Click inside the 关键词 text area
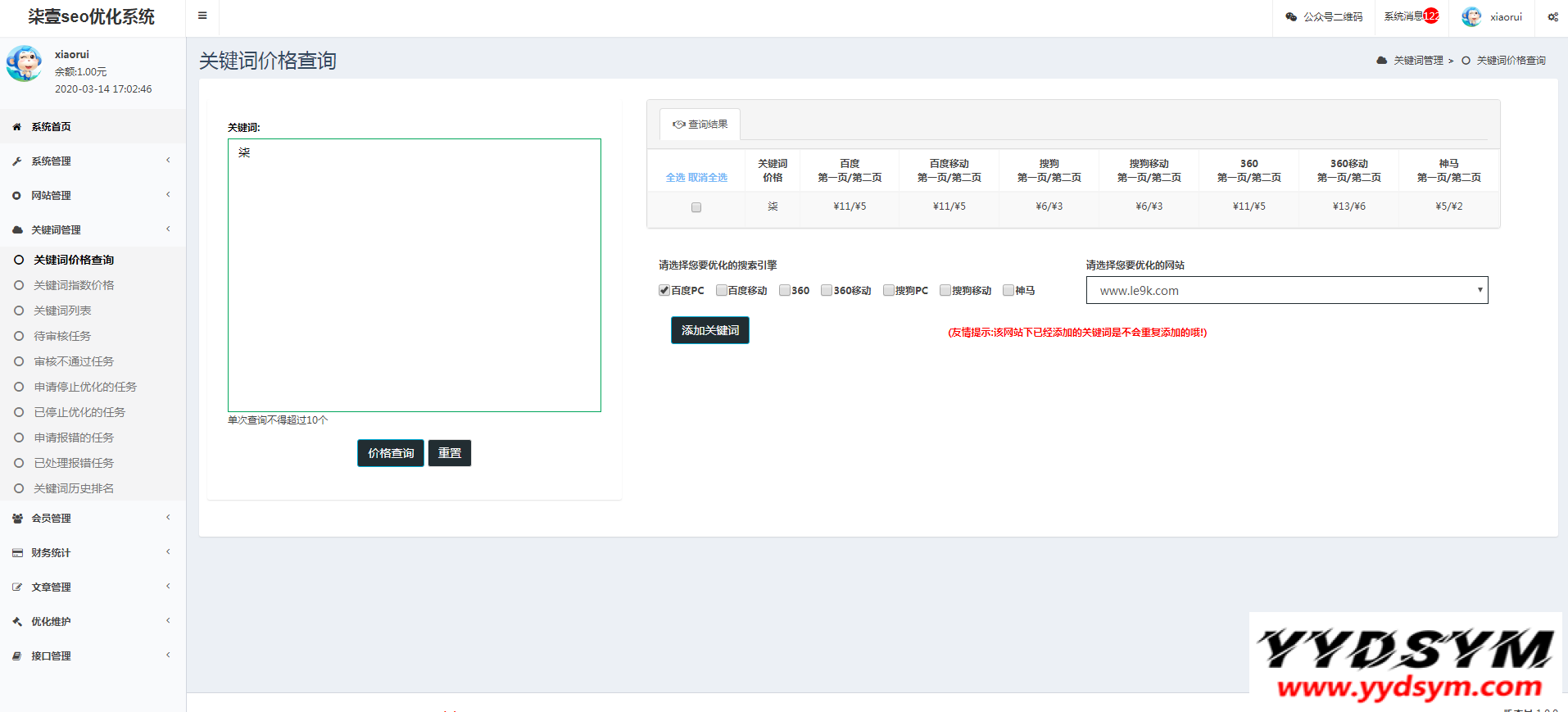The height and width of the screenshot is (712, 1568). pyautogui.click(x=414, y=274)
